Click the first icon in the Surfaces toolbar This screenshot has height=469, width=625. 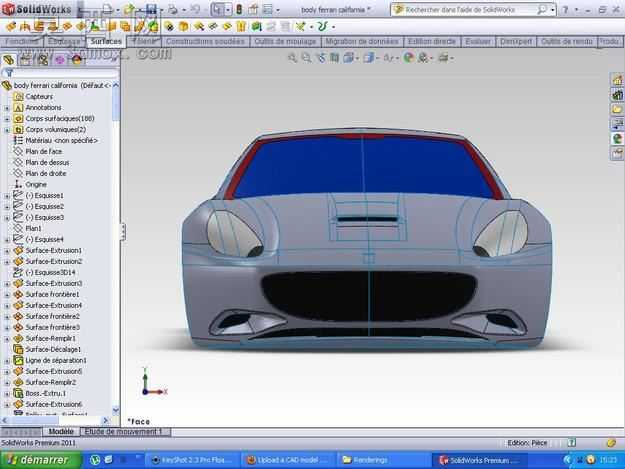pyautogui.click(x=10, y=27)
